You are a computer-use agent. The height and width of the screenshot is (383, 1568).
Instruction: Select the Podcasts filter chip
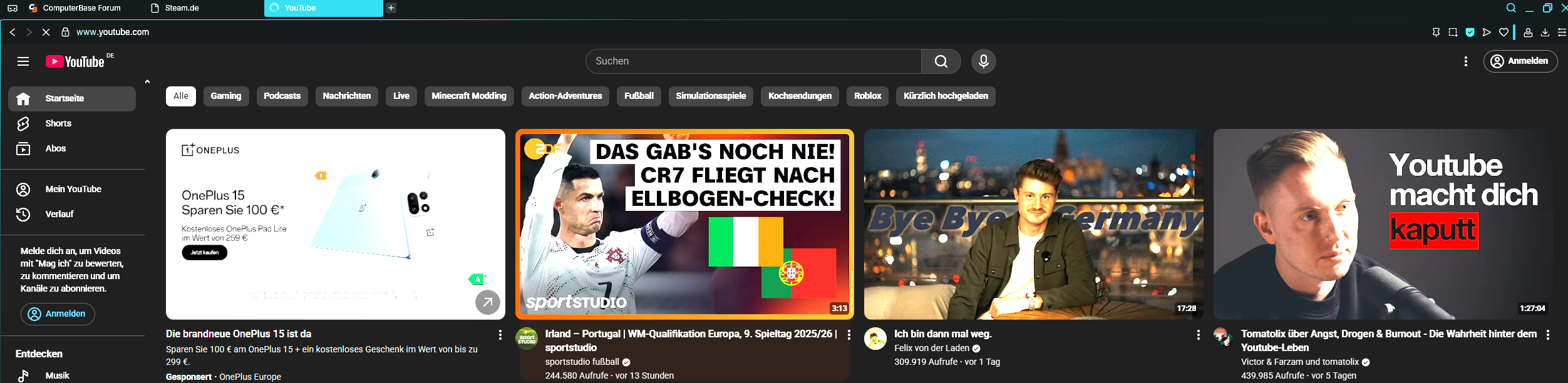coord(282,96)
